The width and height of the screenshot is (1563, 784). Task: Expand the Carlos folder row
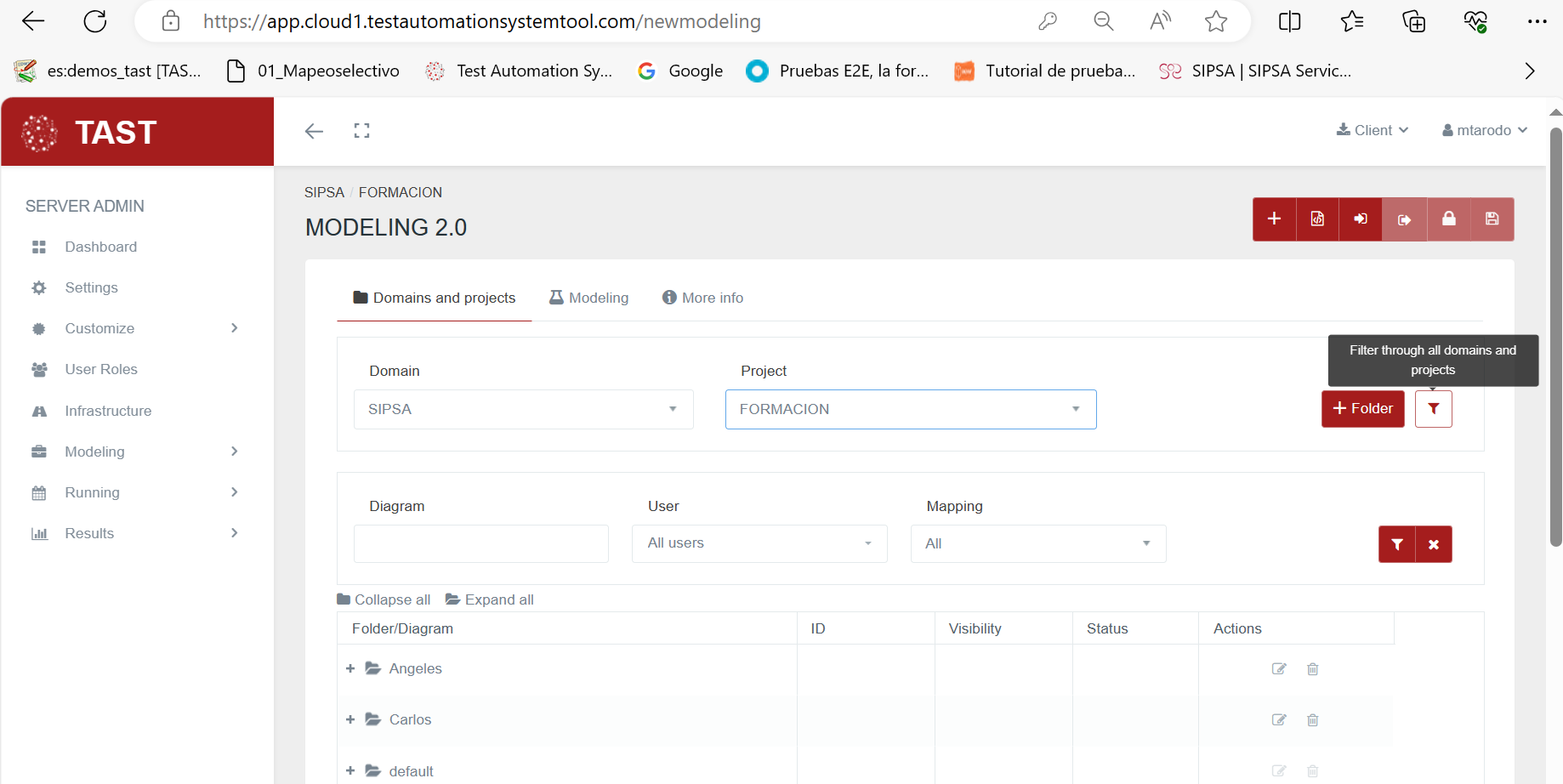(x=350, y=720)
